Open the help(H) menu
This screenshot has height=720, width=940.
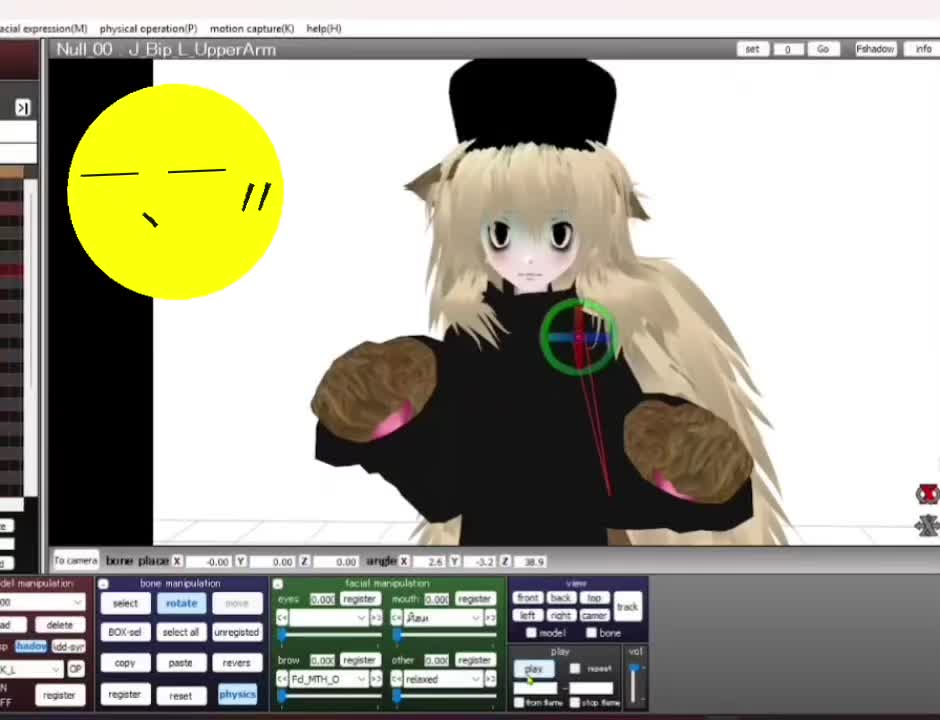(x=324, y=29)
